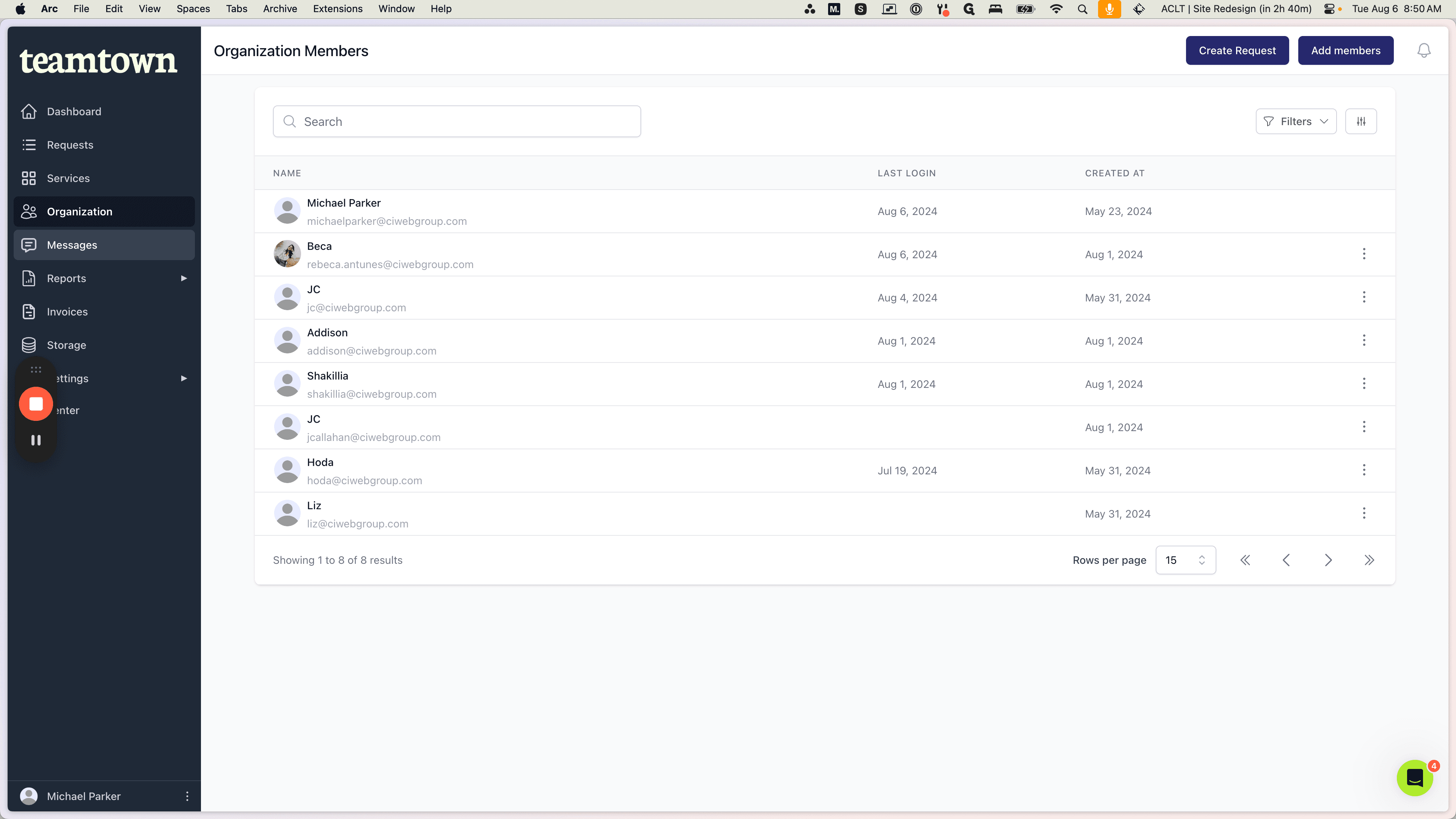Open the Filters dropdown

point(1296,121)
